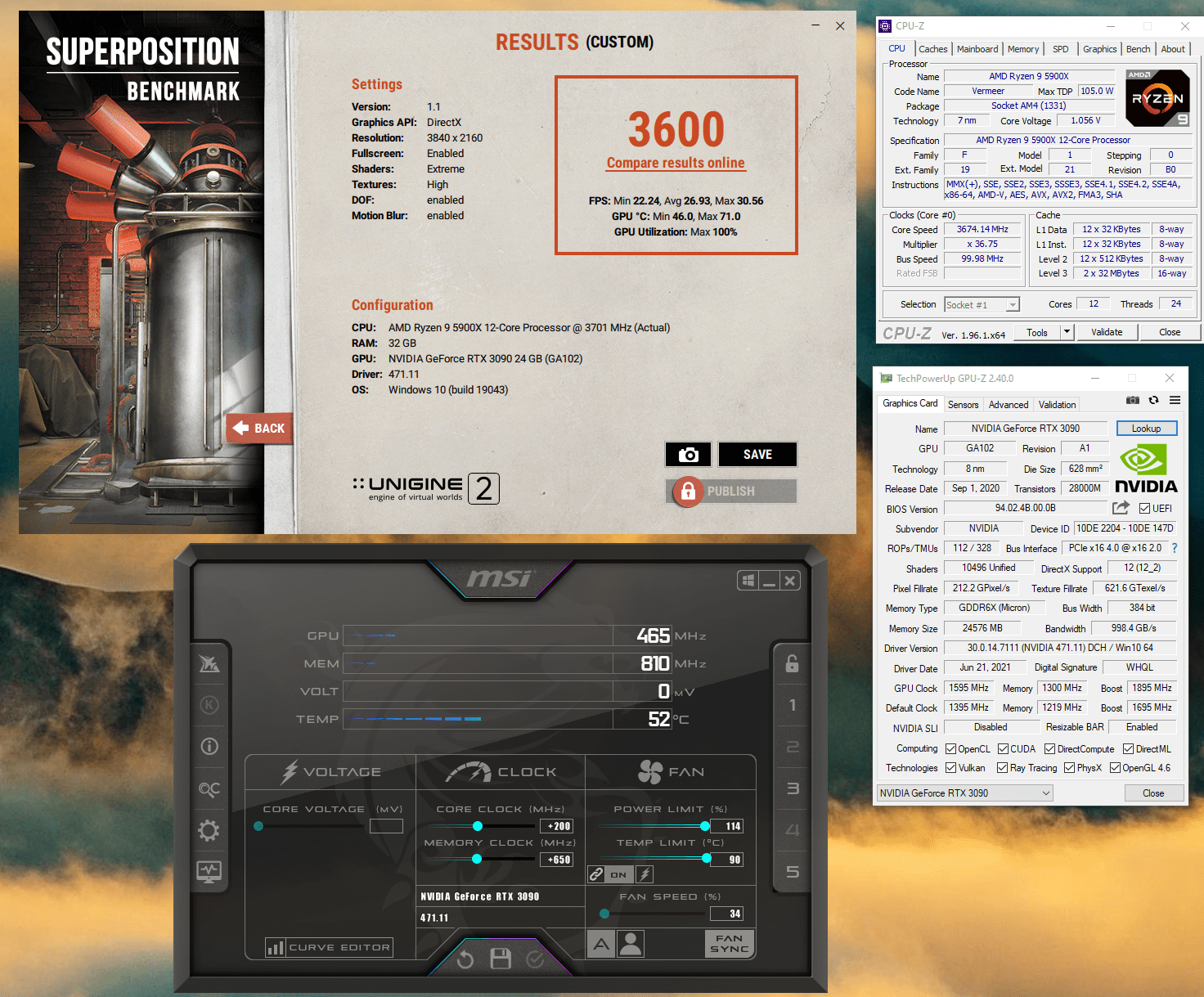Toggle the PhysX checkbox
This screenshot has height=997, width=1204.
(1069, 768)
